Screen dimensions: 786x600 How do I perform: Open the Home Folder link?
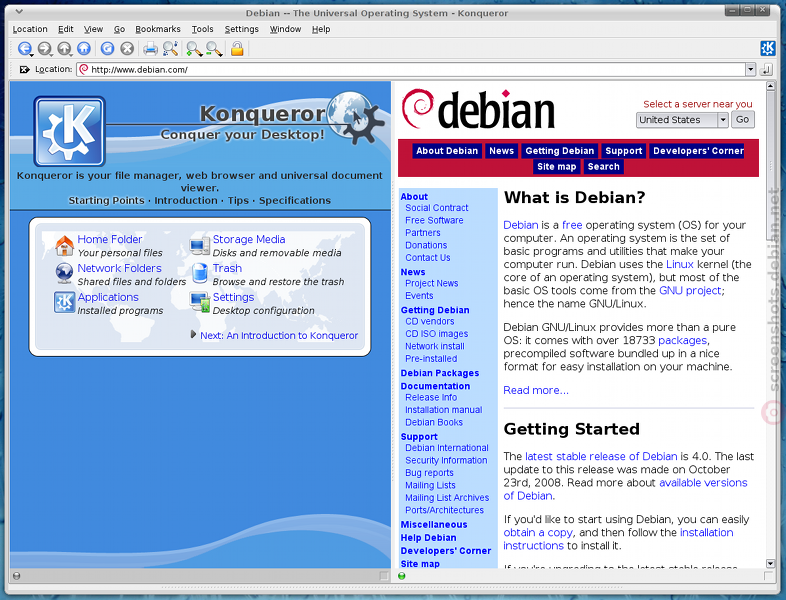pyautogui.click(x=110, y=239)
